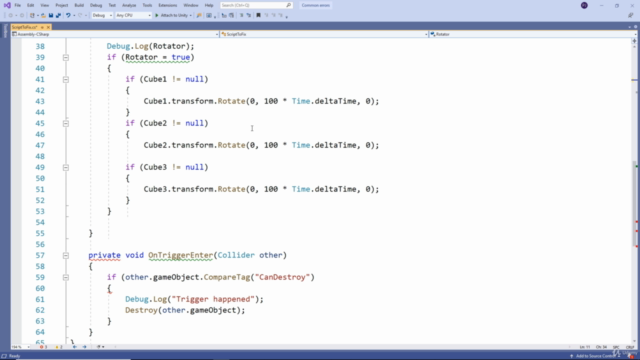Open the ScriptToFix type navigation dropdown

324,34
